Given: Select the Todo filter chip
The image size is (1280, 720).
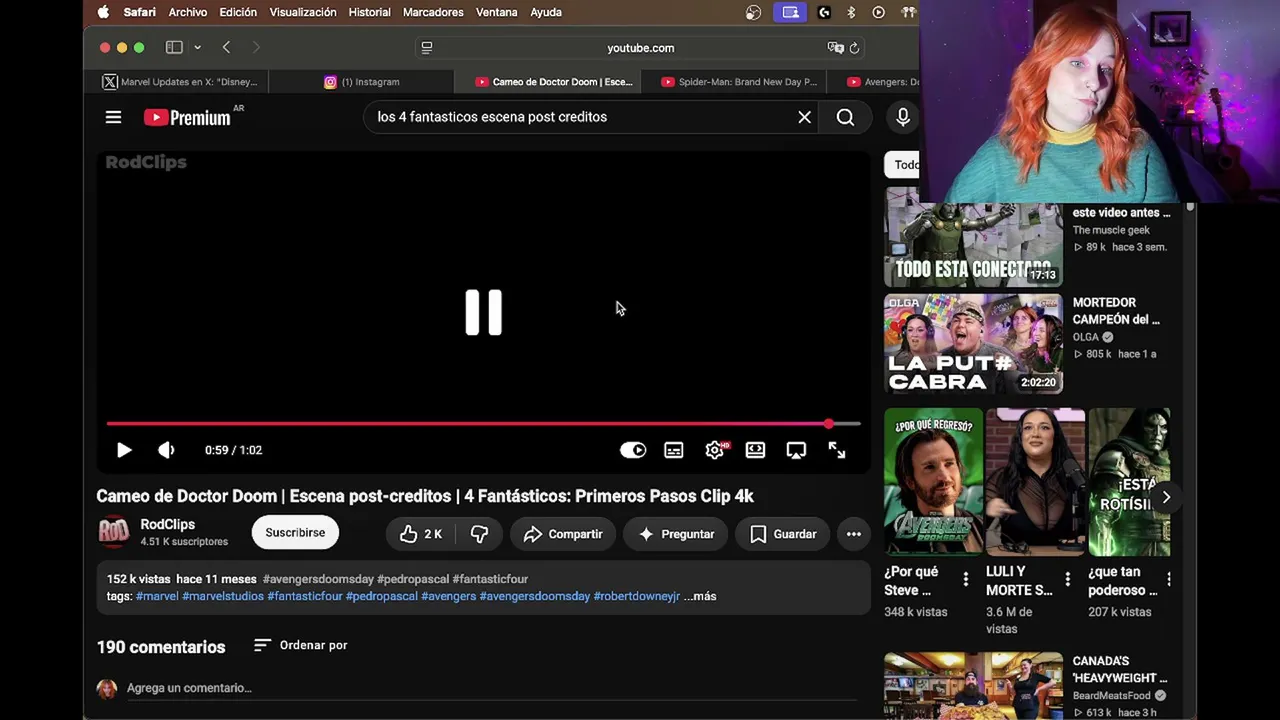Looking at the screenshot, I should click(904, 165).
